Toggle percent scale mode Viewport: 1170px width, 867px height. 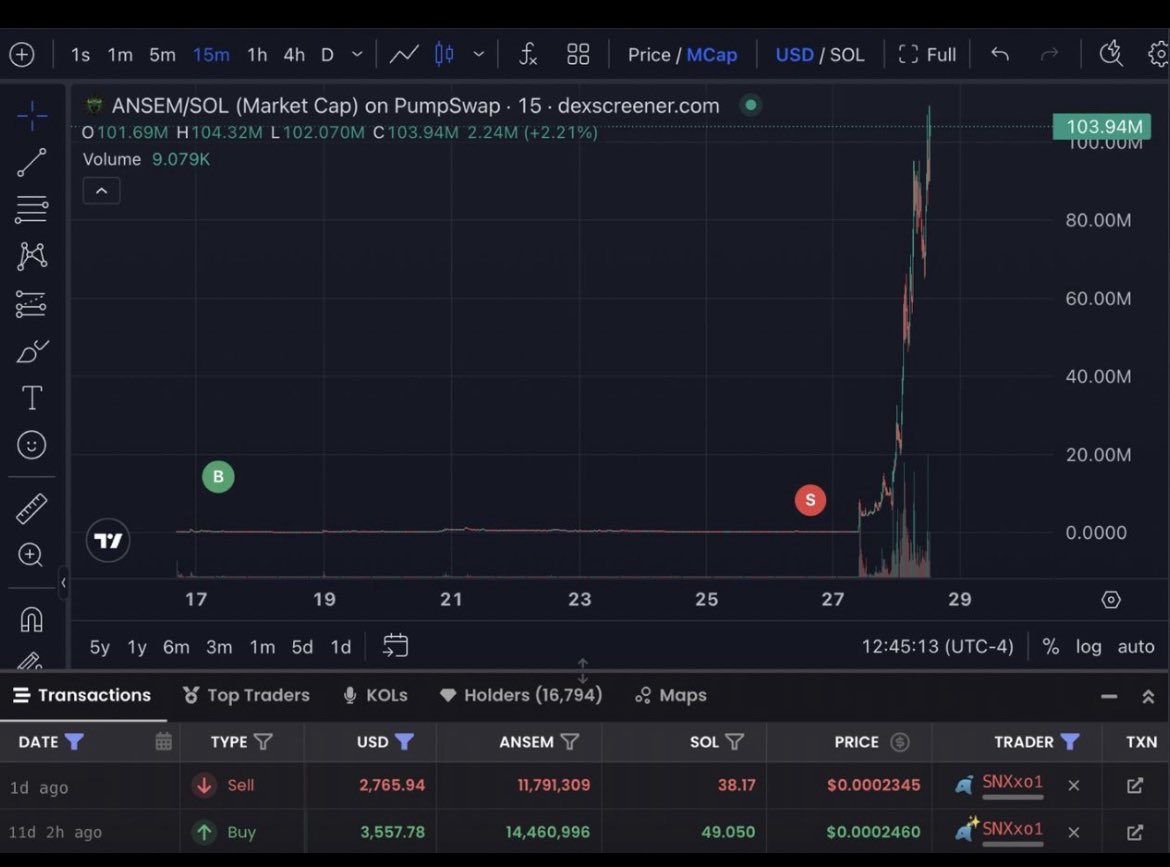(1051, 646)
